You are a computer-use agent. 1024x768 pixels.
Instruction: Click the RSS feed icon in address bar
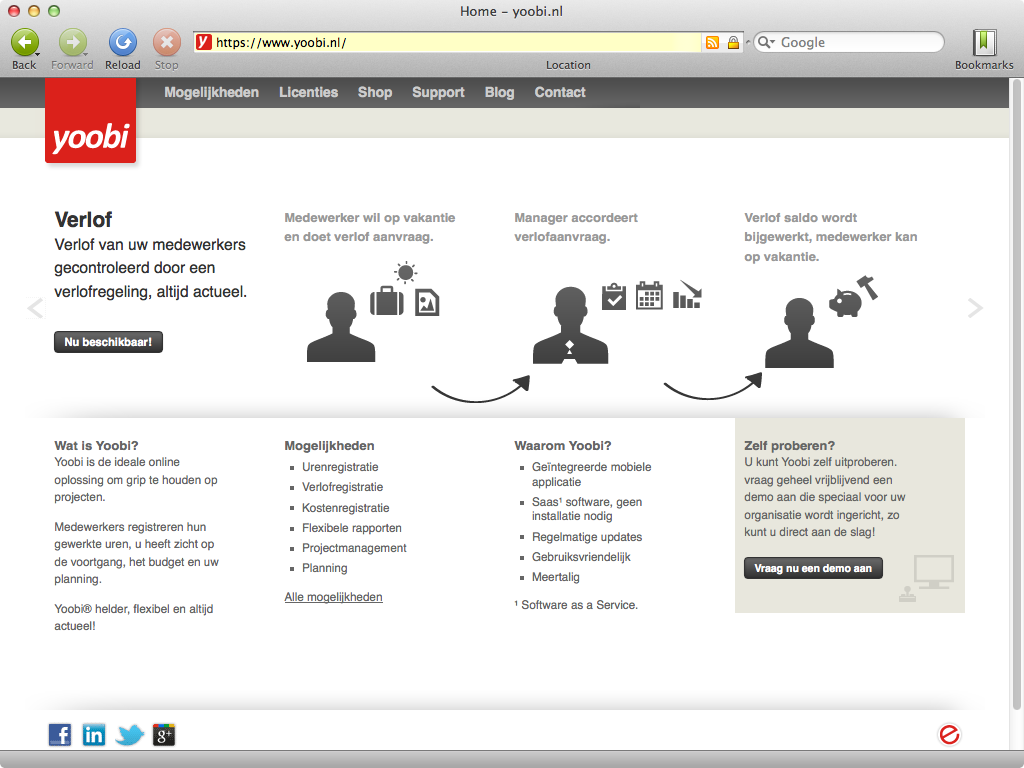tap(712, 42)
